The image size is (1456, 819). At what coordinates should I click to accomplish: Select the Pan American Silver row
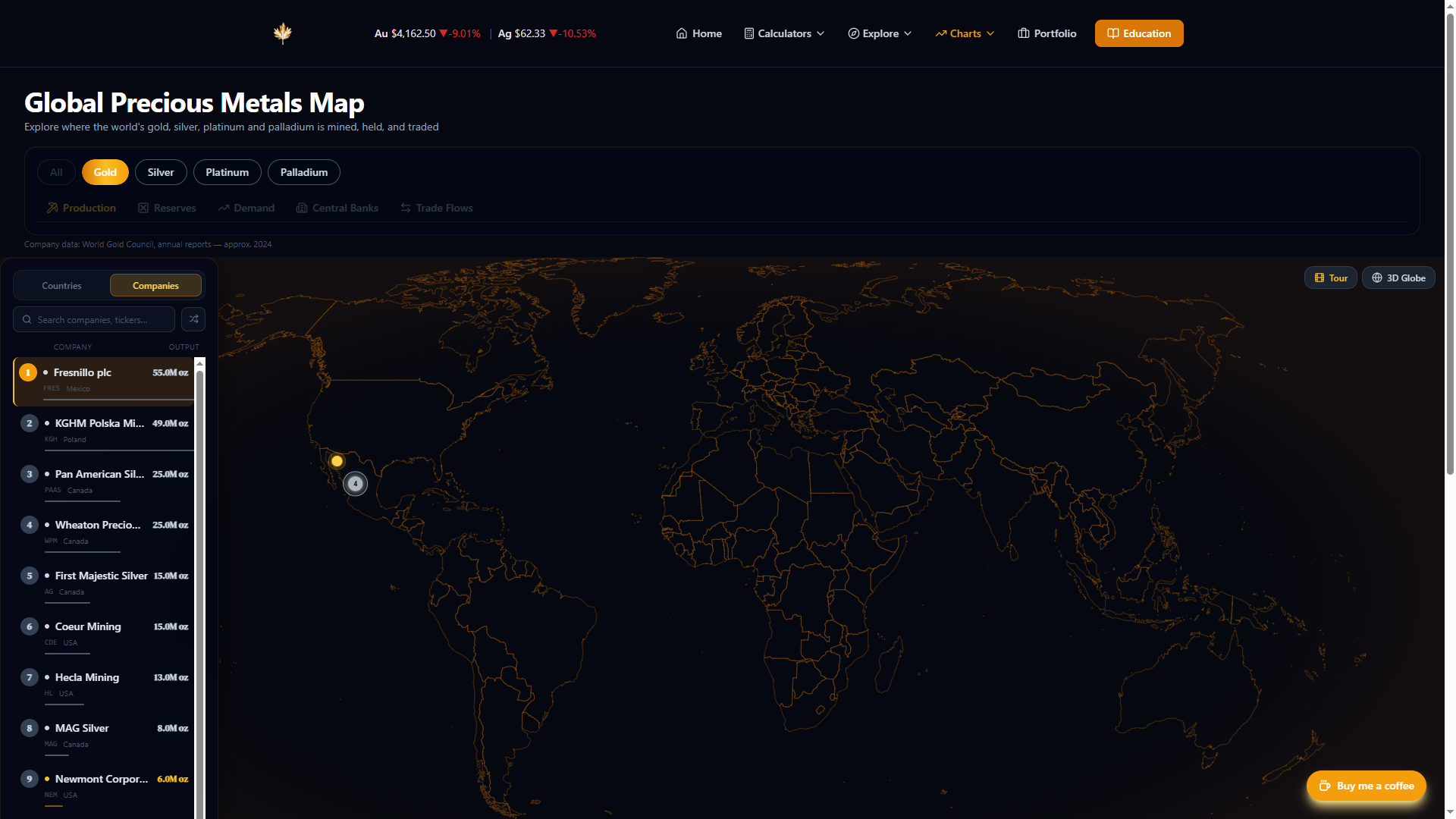[104, 483]
